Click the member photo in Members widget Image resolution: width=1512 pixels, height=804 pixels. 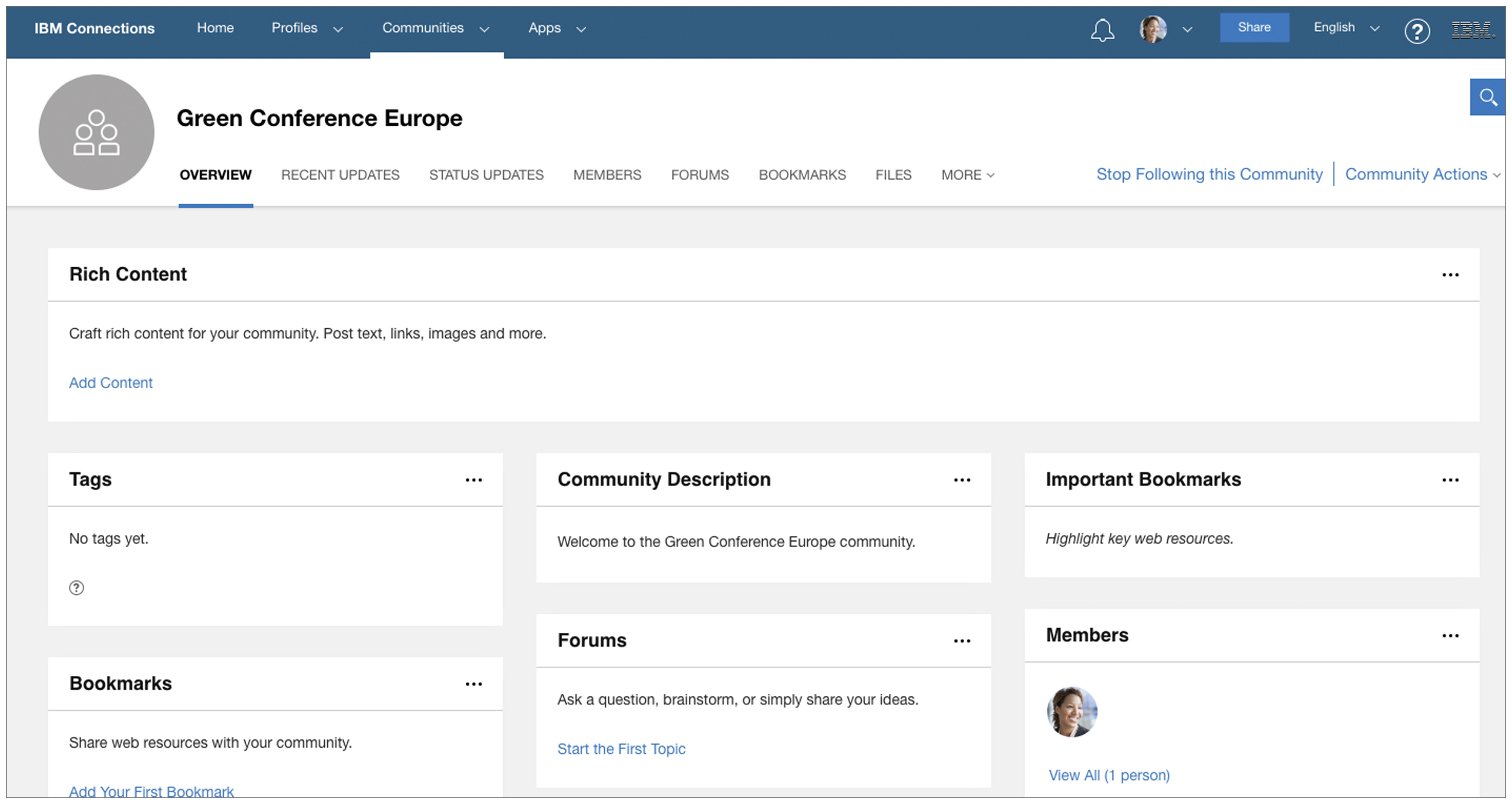pos(1072,712)
